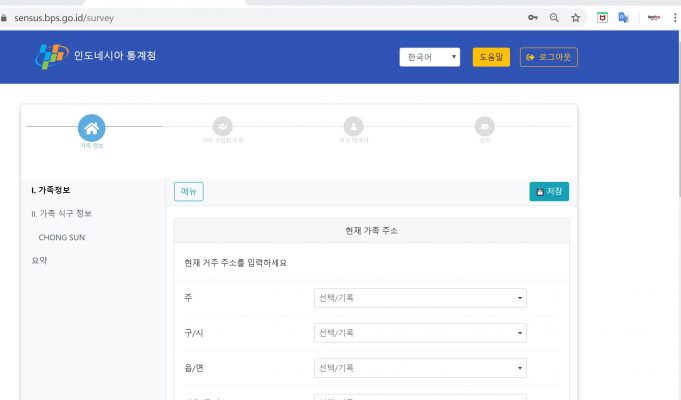
Task: Click the person data step icon
Action: pos(353,126)
